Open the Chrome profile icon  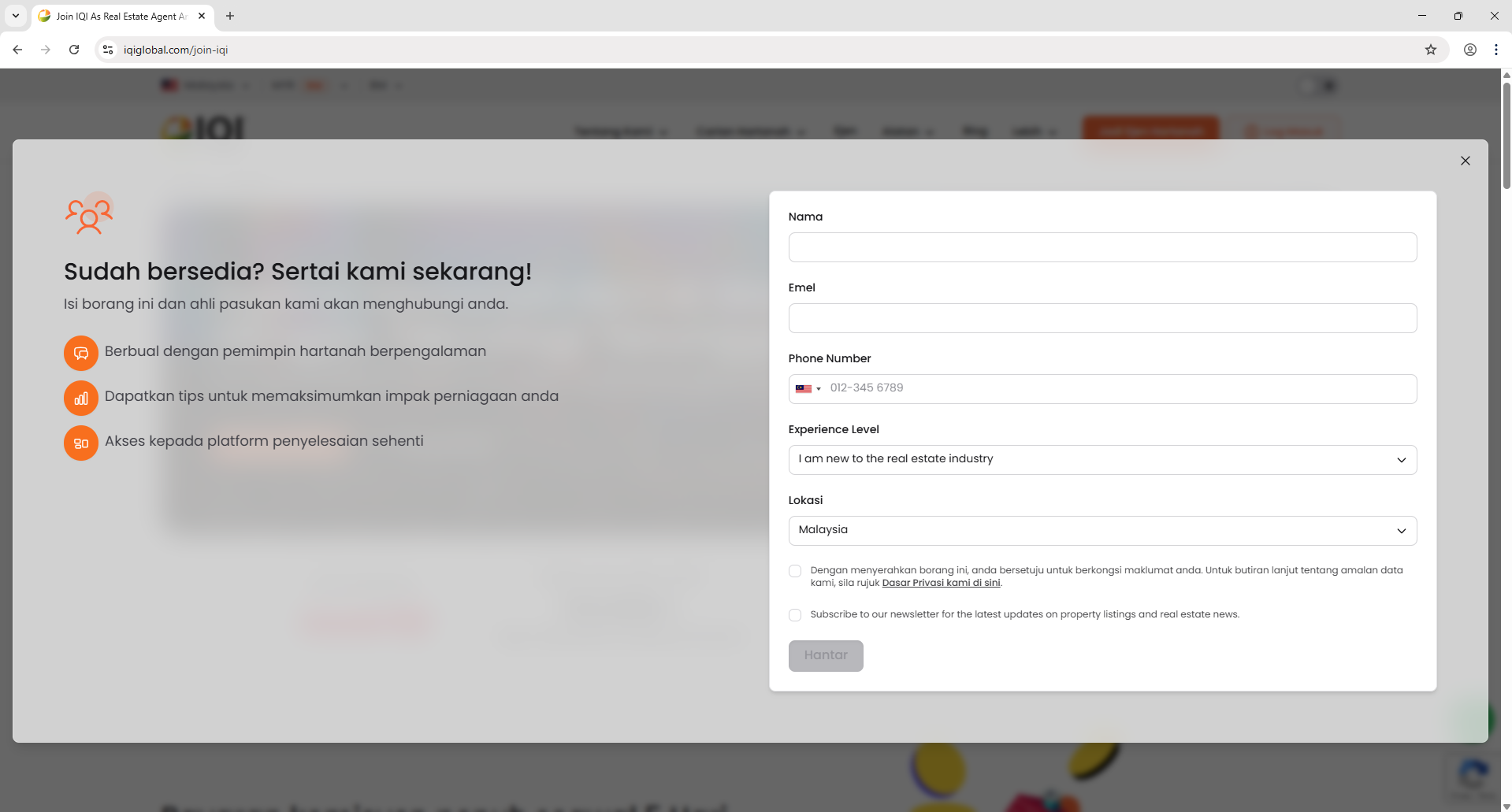click(x=1469, y=50)
